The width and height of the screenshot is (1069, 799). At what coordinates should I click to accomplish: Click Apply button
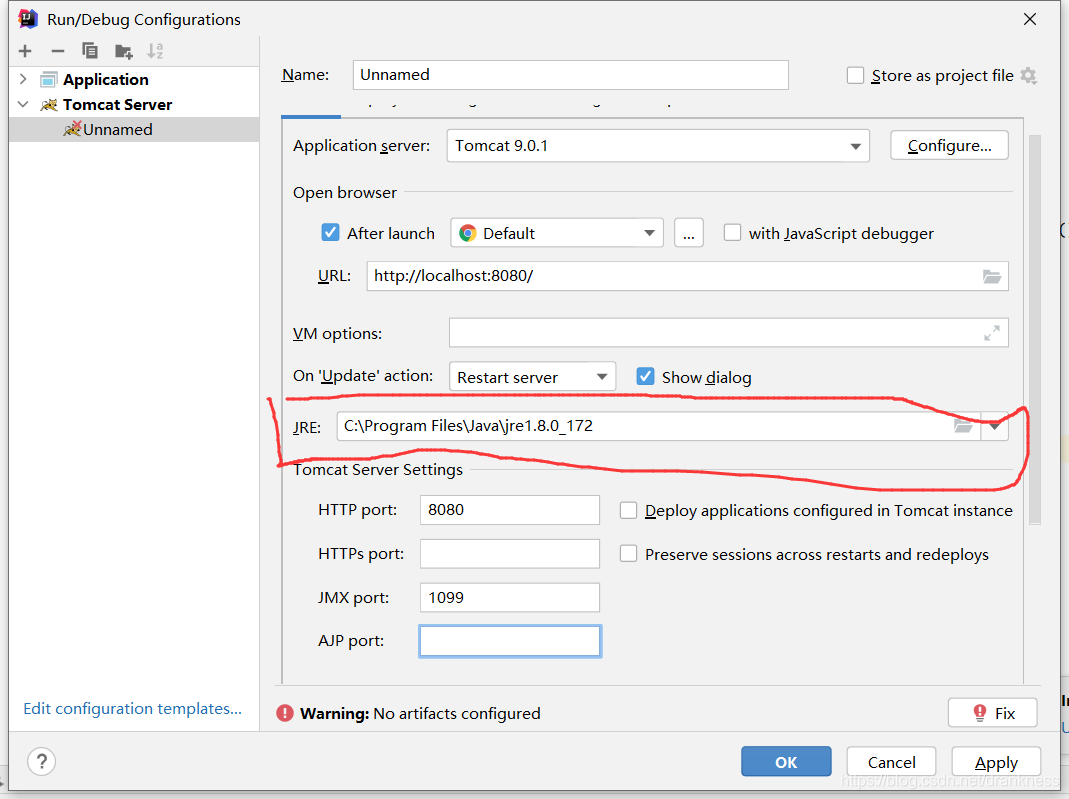coord(996,762)
